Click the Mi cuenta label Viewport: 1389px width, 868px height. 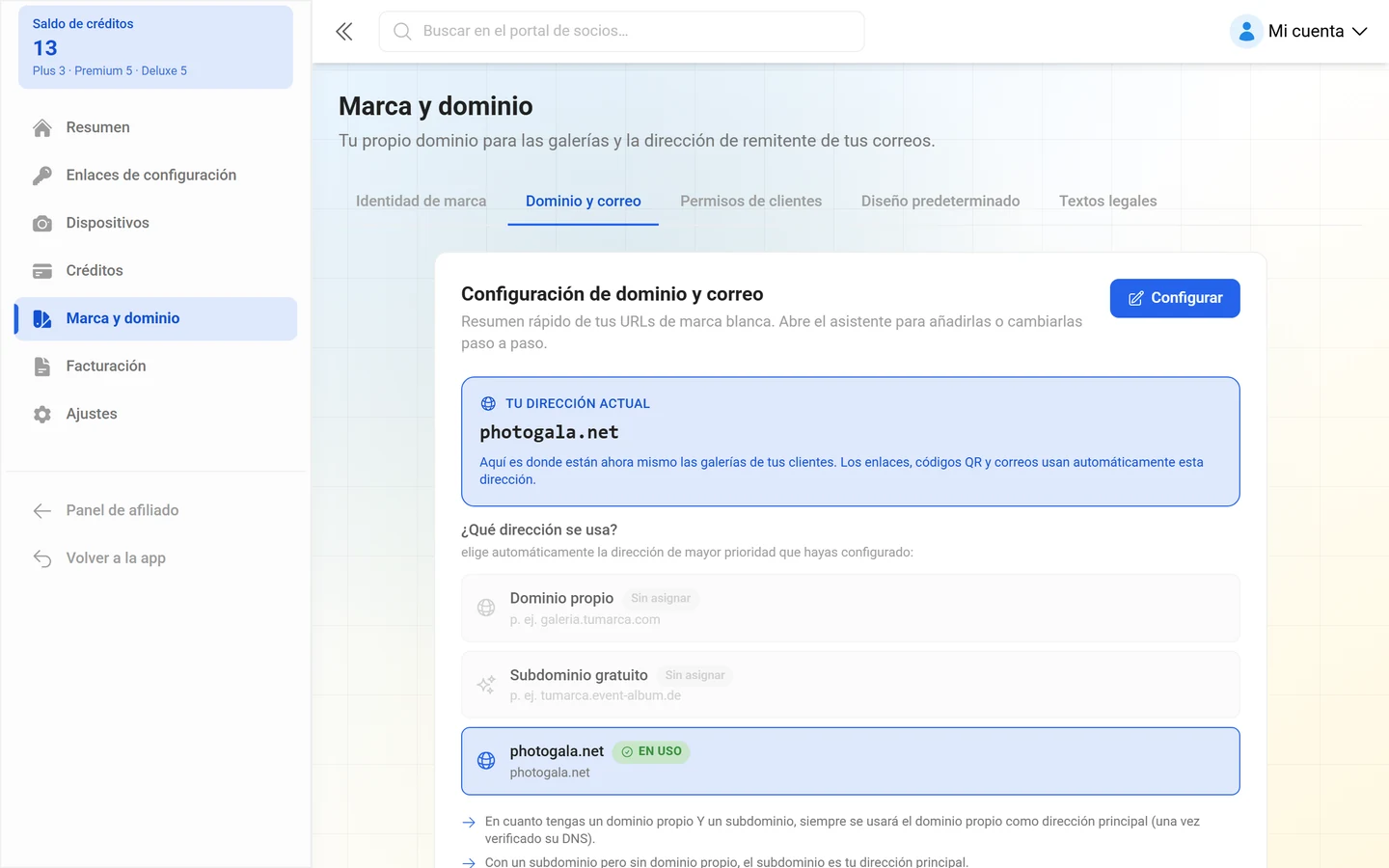coord(1306,31)
